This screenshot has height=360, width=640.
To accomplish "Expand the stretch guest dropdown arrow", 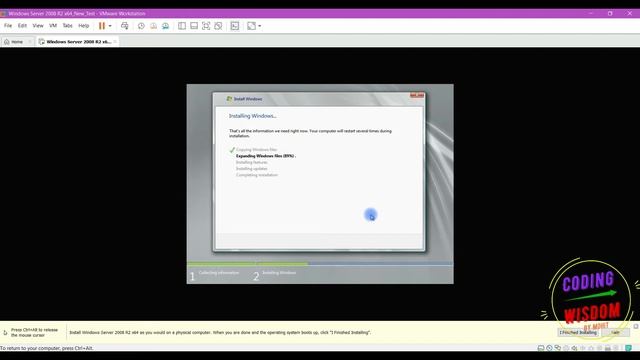I will tap(260, 26).
